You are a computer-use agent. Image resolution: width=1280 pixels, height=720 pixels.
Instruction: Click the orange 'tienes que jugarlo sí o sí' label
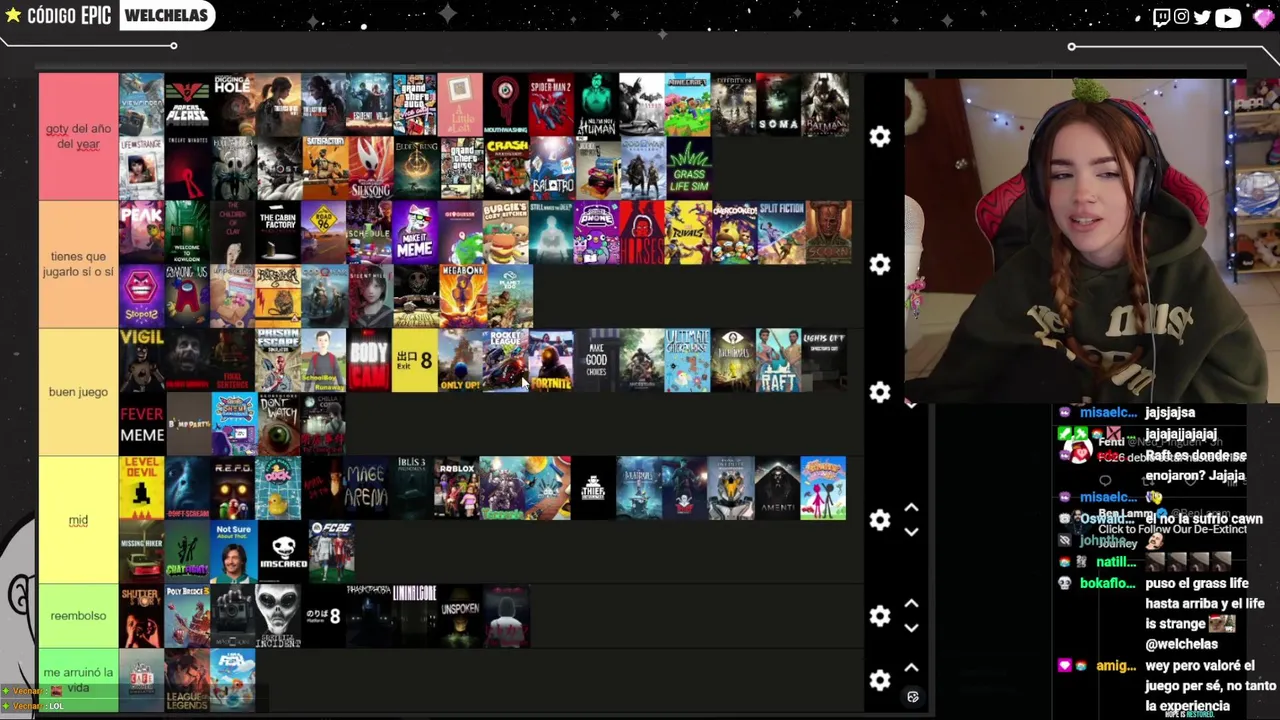[x=78, y=264]
